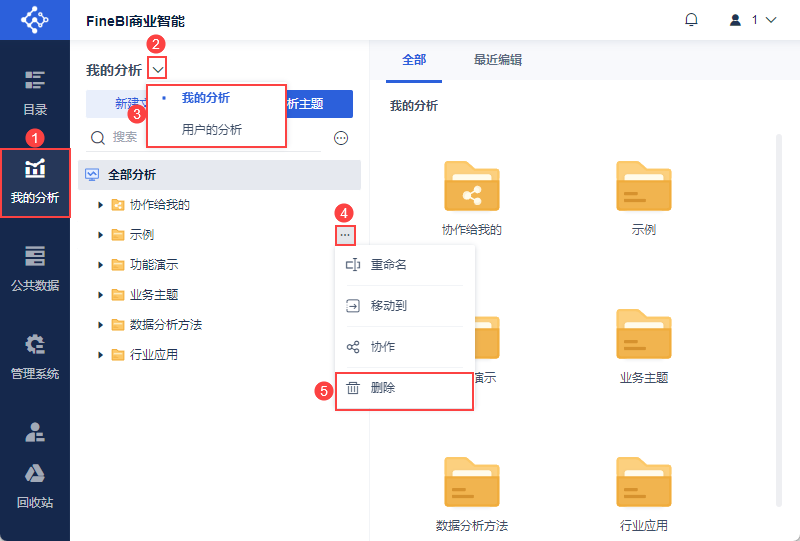The height and width of the screenshot is (541, 800).
Task: Expand the 行业应用 tree folder
Action: [101, 355]
